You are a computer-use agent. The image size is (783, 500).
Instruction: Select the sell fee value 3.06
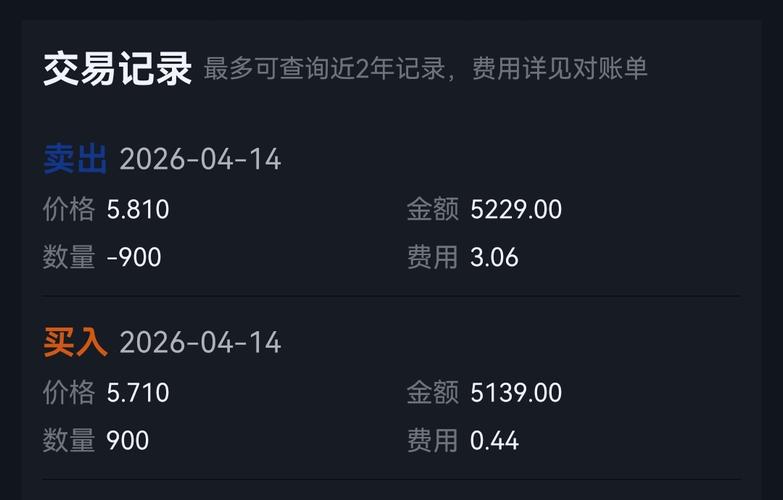pos(494,258)
